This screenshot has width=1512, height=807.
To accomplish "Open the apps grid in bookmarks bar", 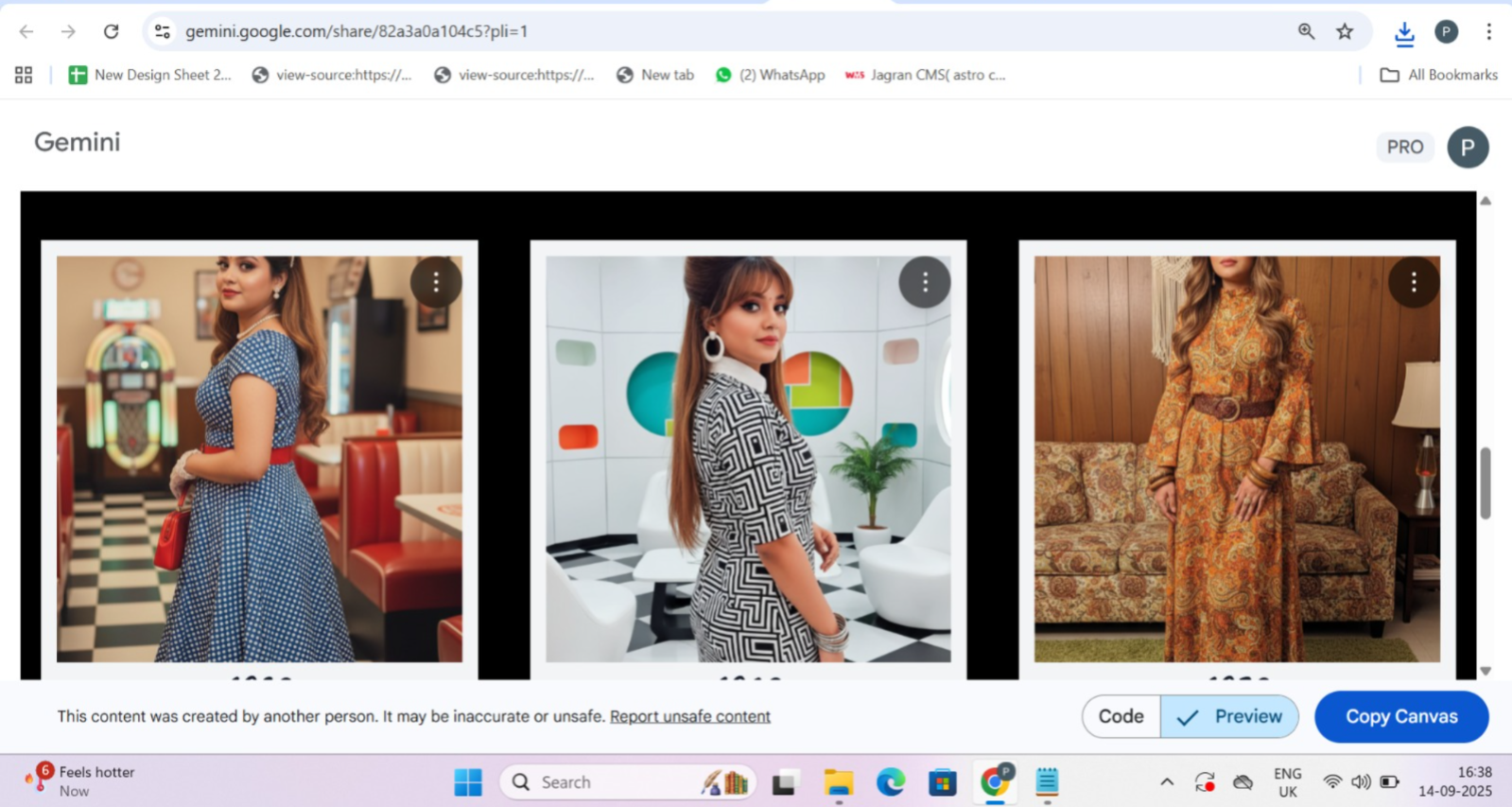I will pyautogui.click(x=24, y=75).
